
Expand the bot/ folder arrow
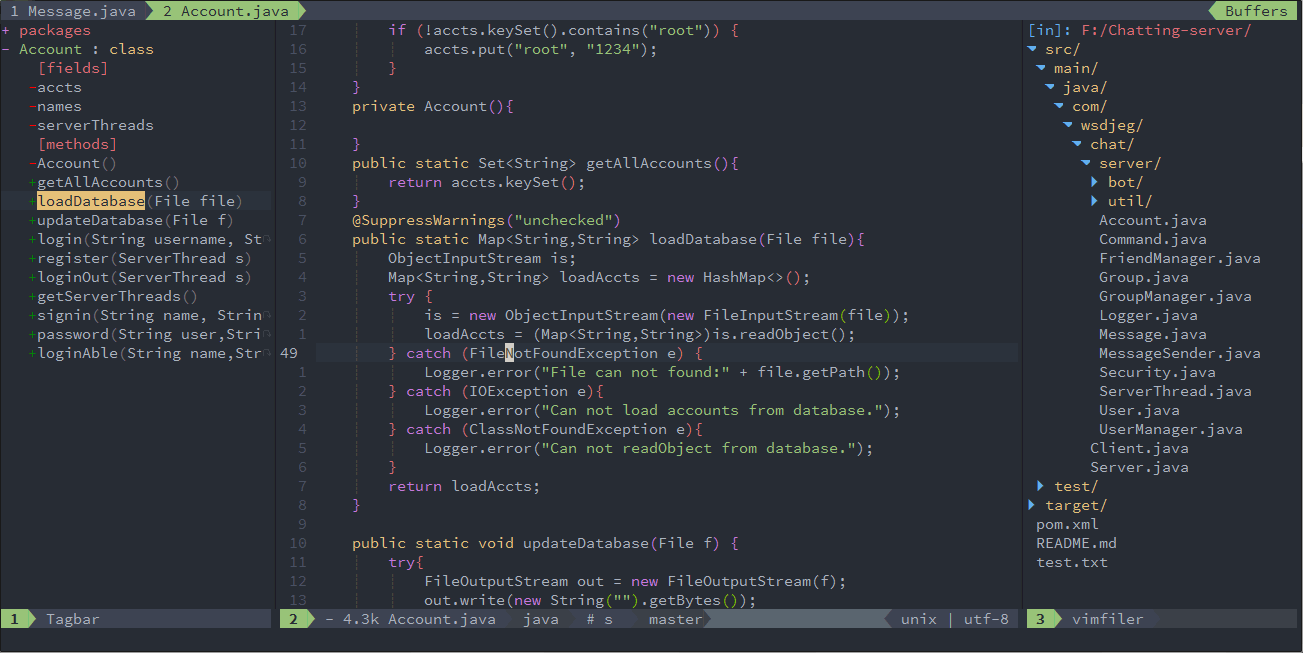tap(1094, 182)
